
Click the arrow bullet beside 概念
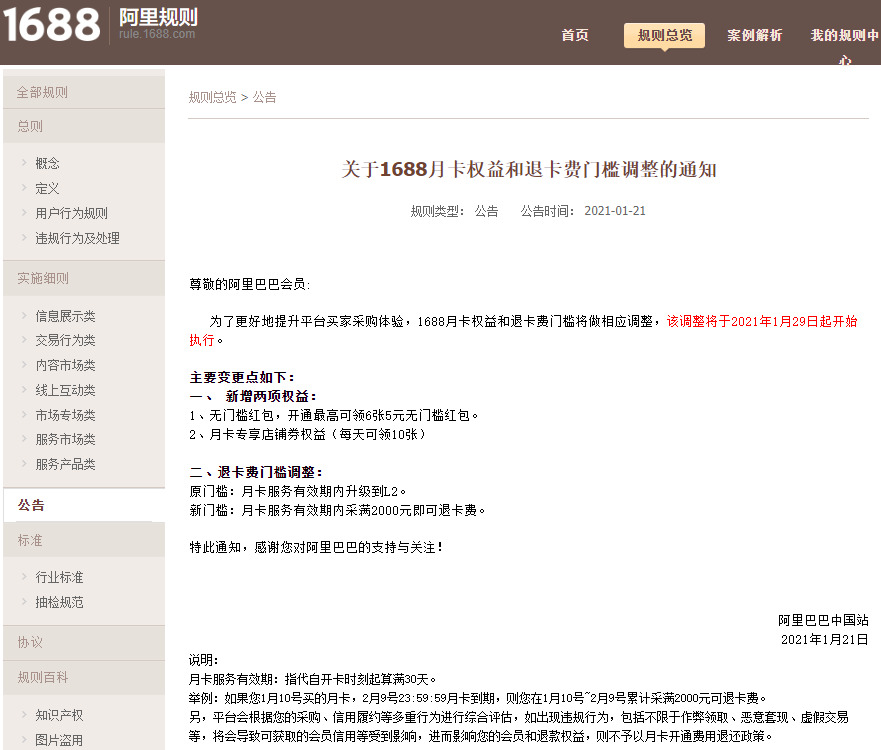coord(24,163)
